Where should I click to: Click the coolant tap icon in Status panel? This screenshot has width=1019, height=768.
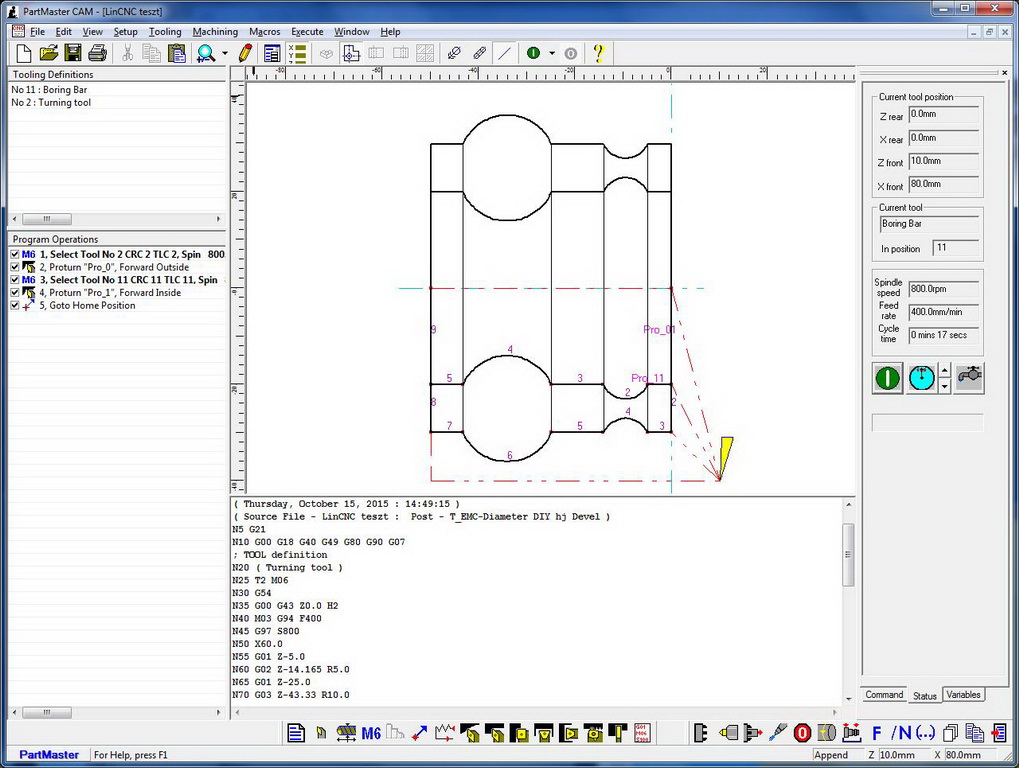(969, 378)
